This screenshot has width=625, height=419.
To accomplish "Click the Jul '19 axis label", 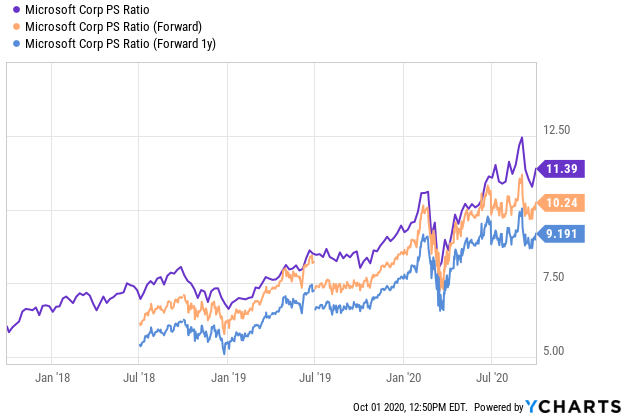I will (315, 378).
